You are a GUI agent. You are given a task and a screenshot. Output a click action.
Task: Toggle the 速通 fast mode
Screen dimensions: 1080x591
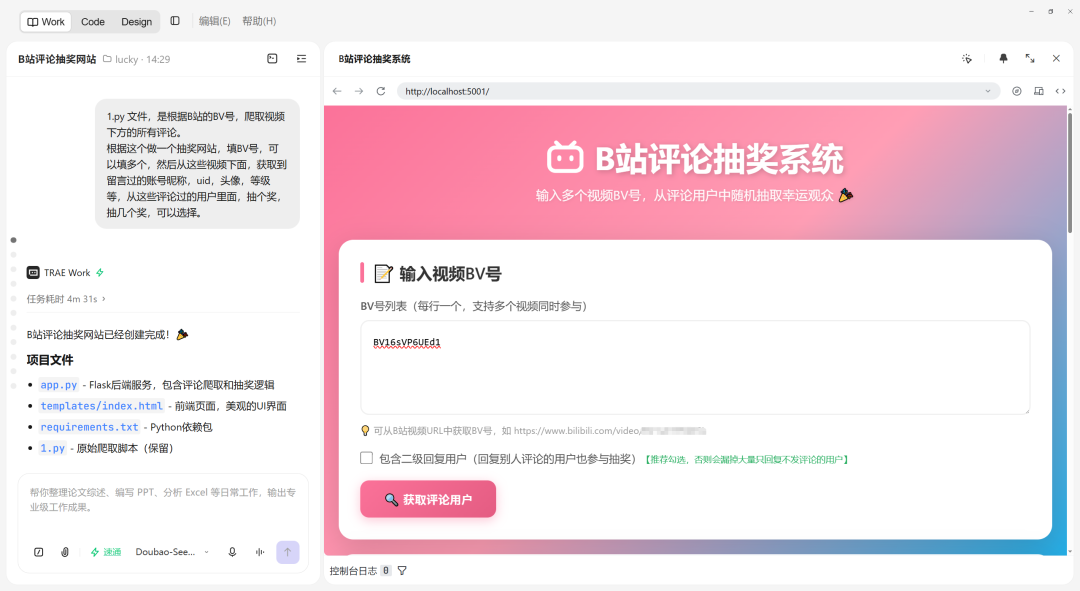click(106, 552)
